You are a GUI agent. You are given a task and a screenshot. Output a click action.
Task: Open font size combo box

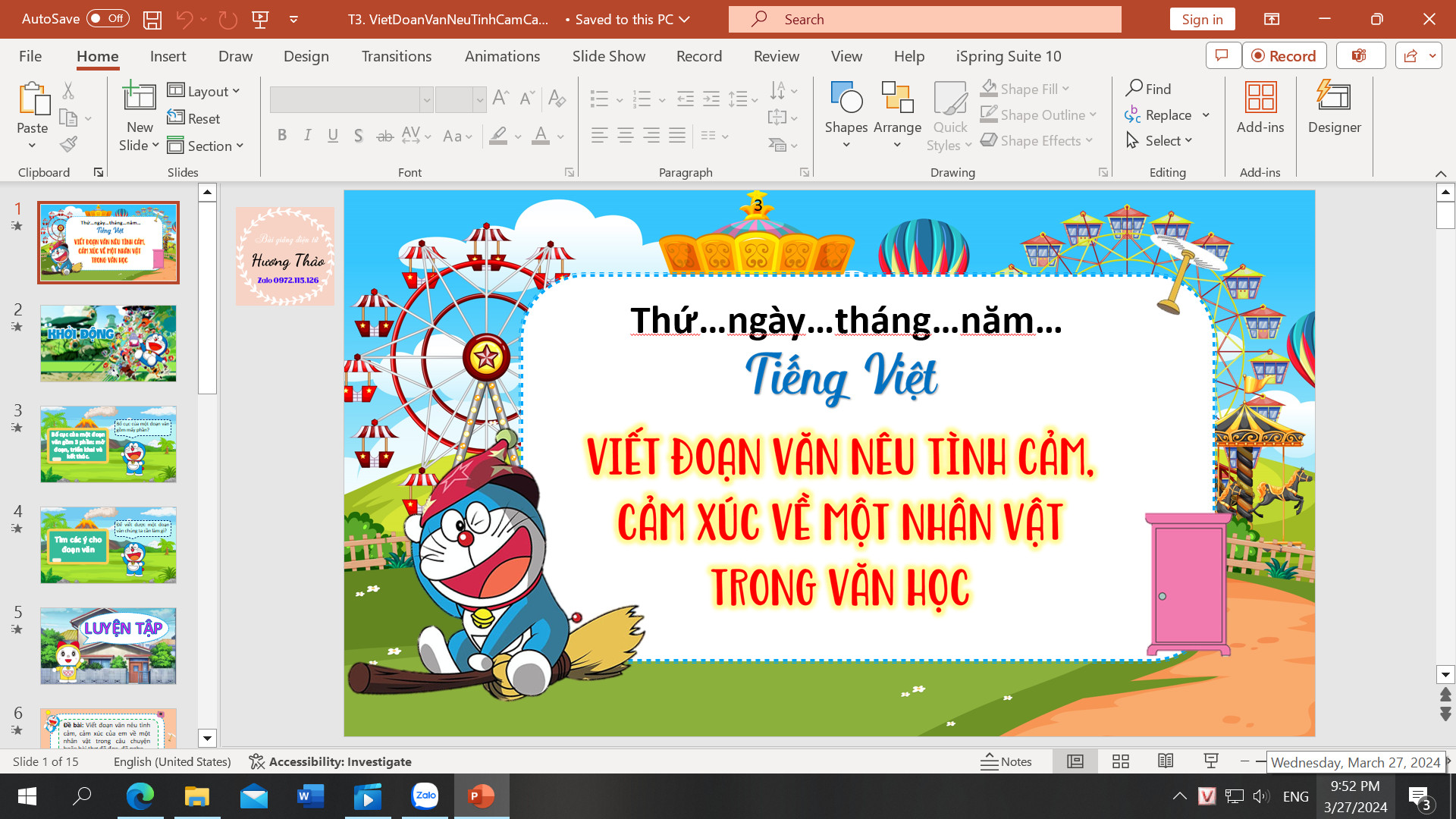[x=460, y=99]
